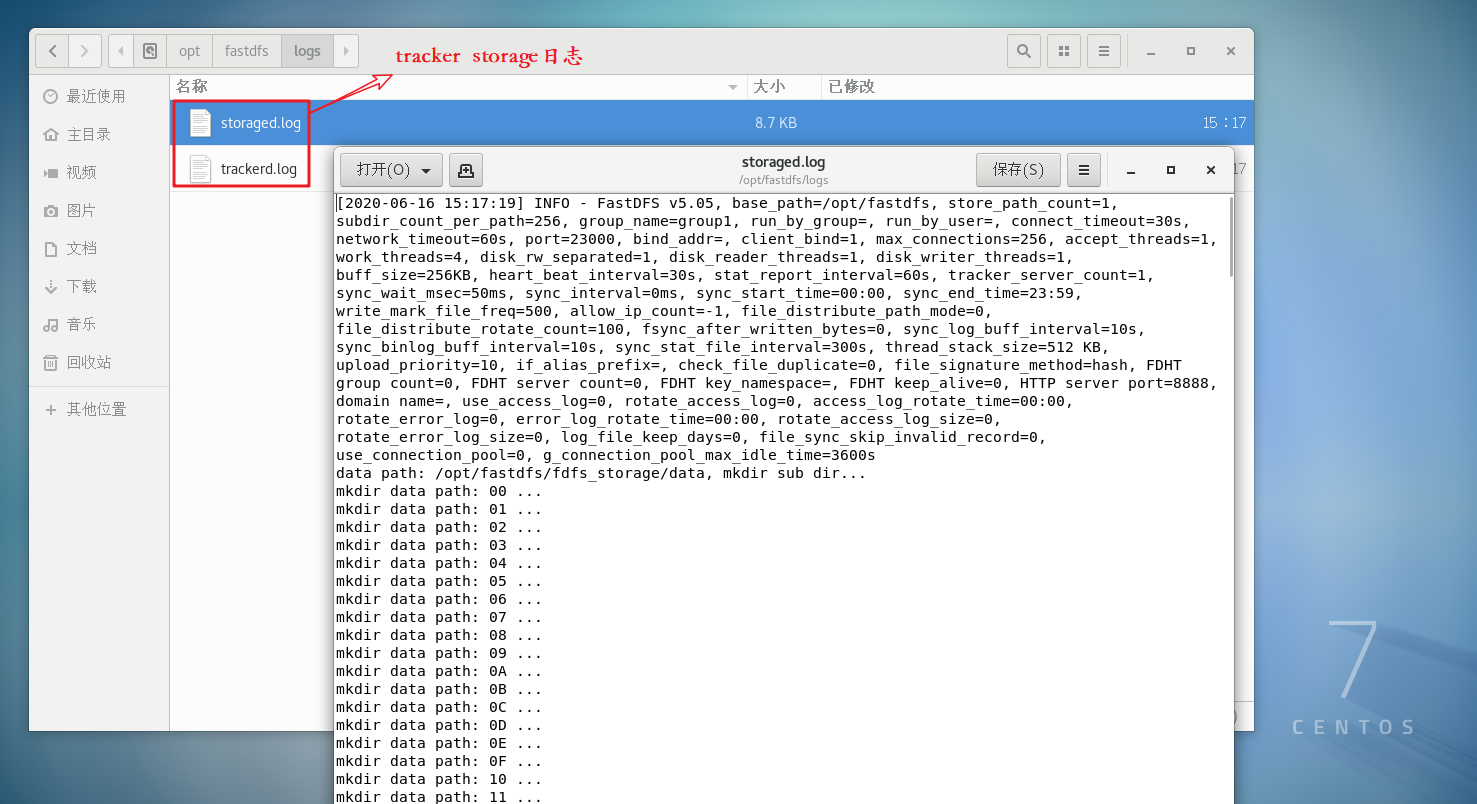The image size is (1477, 804).
Task: Open file manager search
Action: [x=1024, y=51]
